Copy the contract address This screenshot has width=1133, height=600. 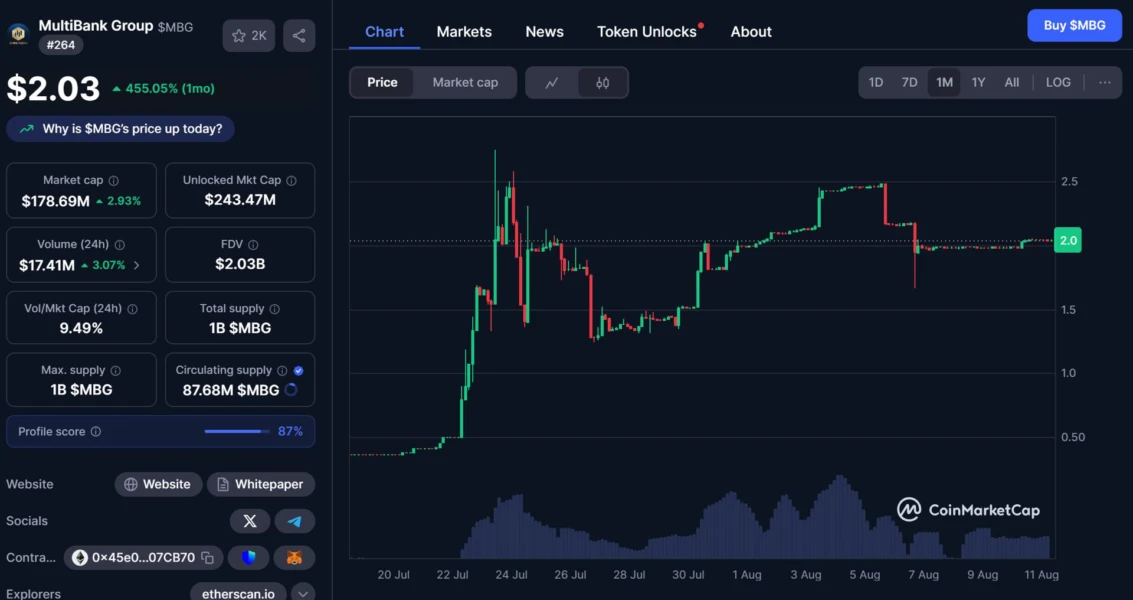[x=207, y=557]
